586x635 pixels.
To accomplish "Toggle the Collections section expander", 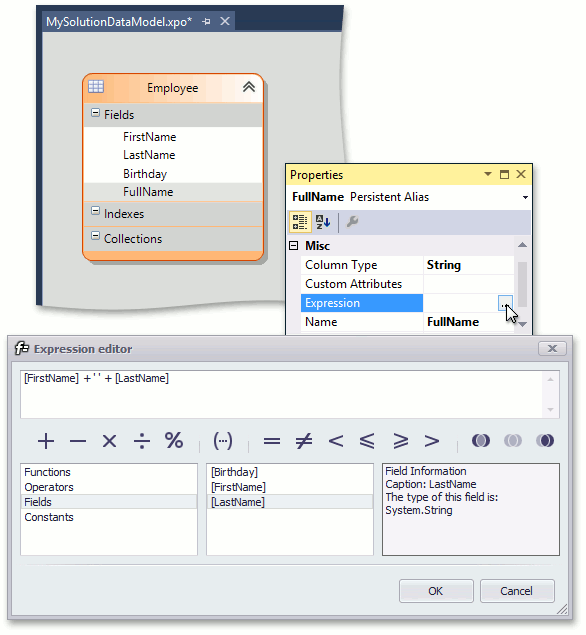I will (95, 236).
